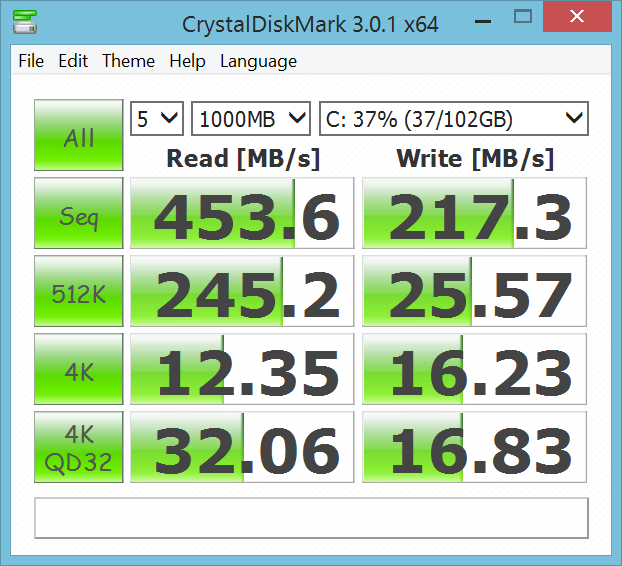The height and width of the screenshot is (566, 622).
Task: Expand the 1000MB test size dropdown
Action: coord(251,119)
